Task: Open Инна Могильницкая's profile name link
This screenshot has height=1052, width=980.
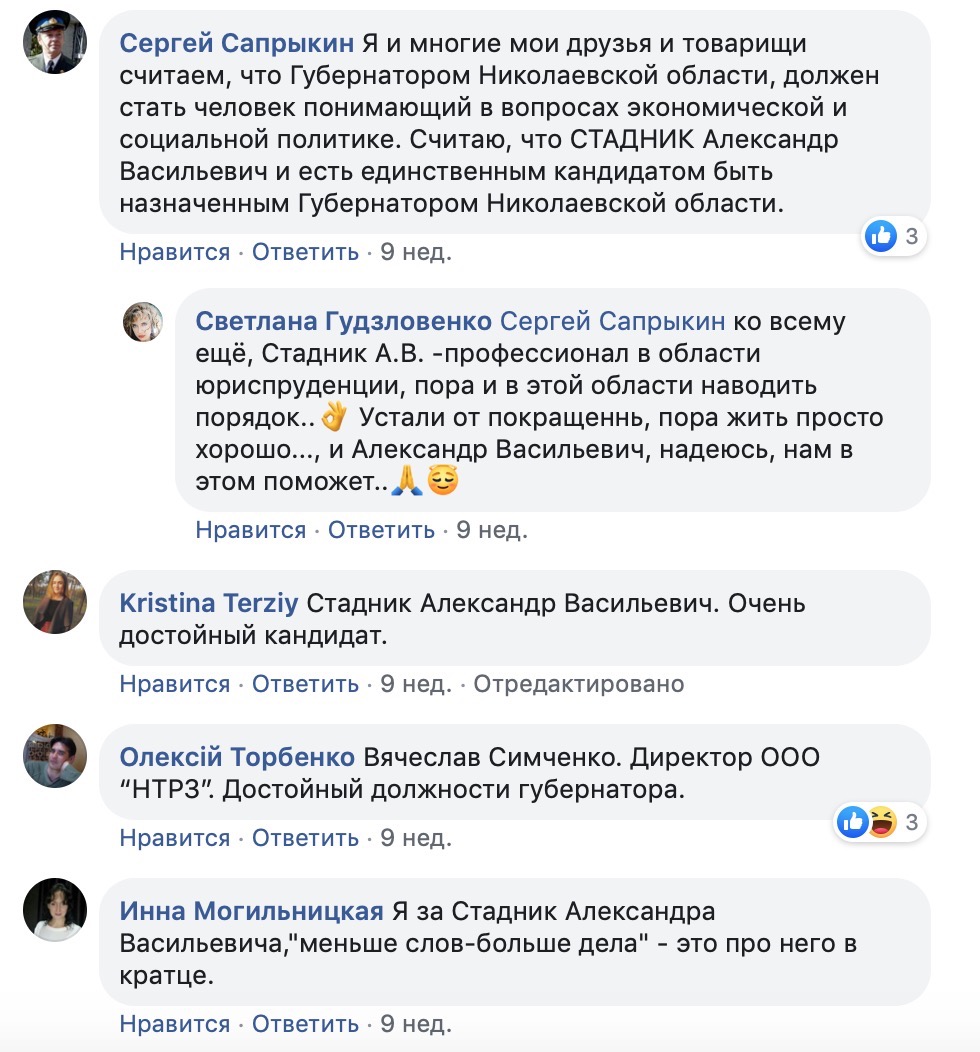Action: tap(251, 911)
